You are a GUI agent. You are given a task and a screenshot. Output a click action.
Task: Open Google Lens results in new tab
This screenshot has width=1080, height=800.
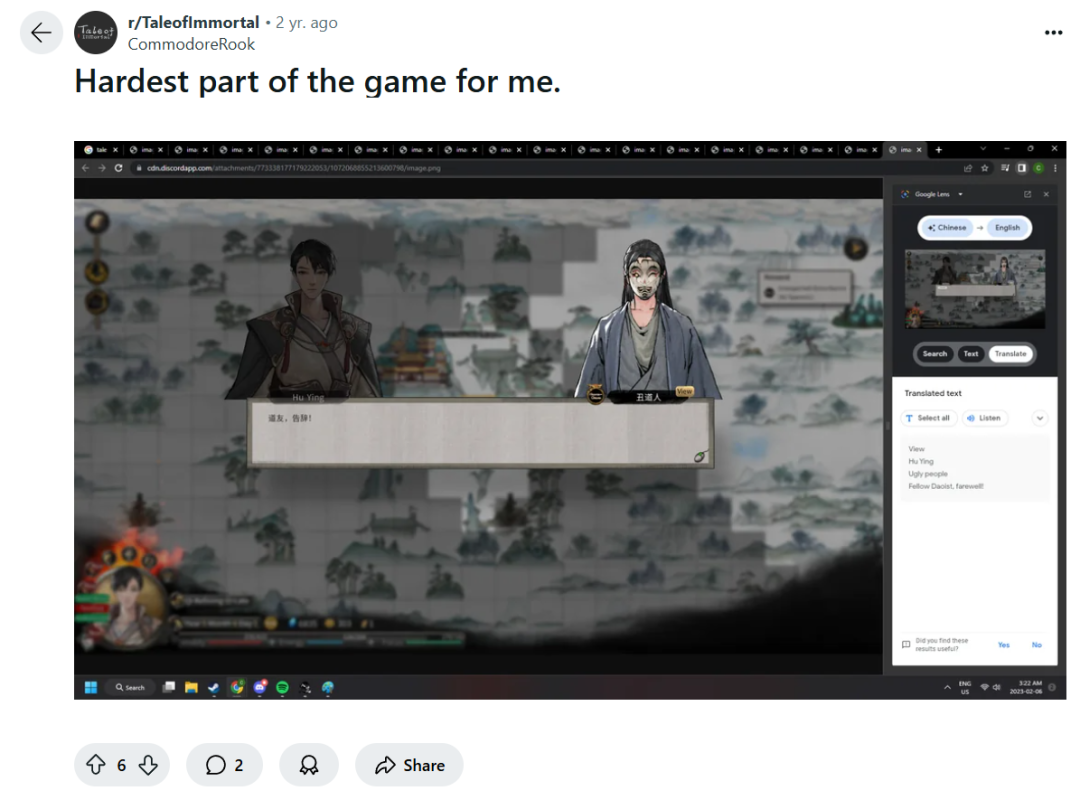click(1028, 194)
